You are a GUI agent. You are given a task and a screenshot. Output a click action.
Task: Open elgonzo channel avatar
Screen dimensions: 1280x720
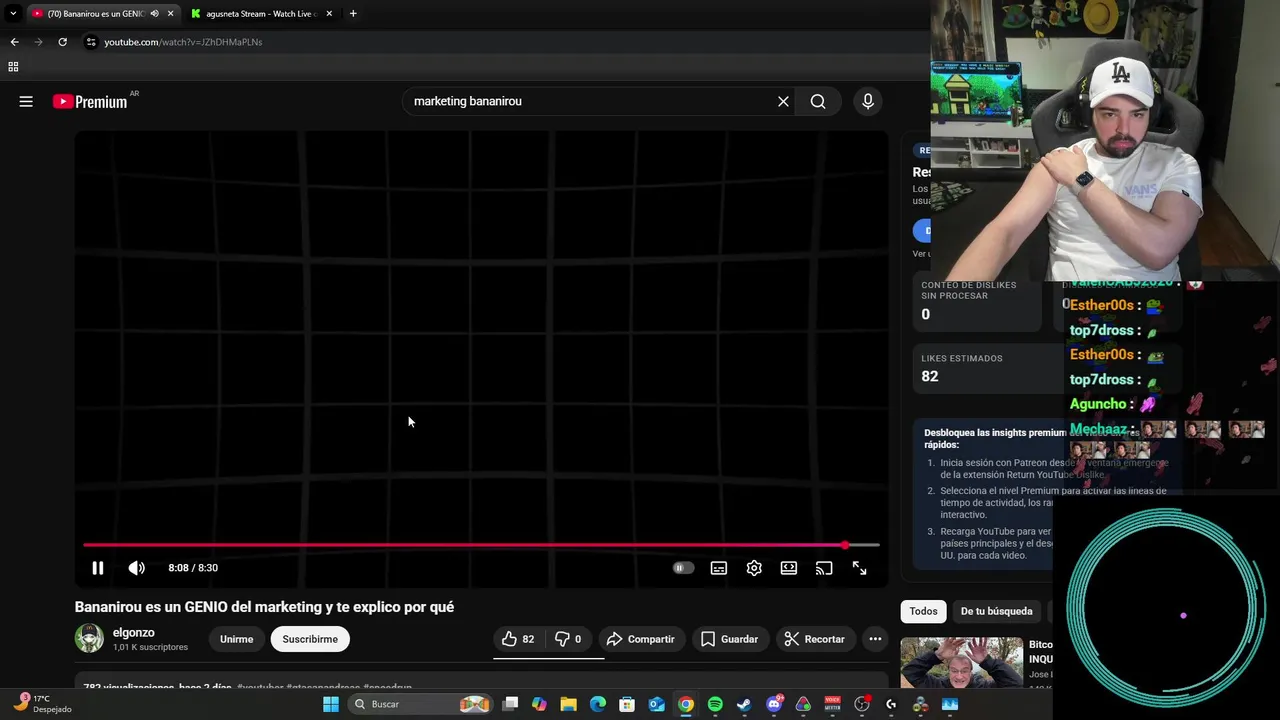point(89,638)
